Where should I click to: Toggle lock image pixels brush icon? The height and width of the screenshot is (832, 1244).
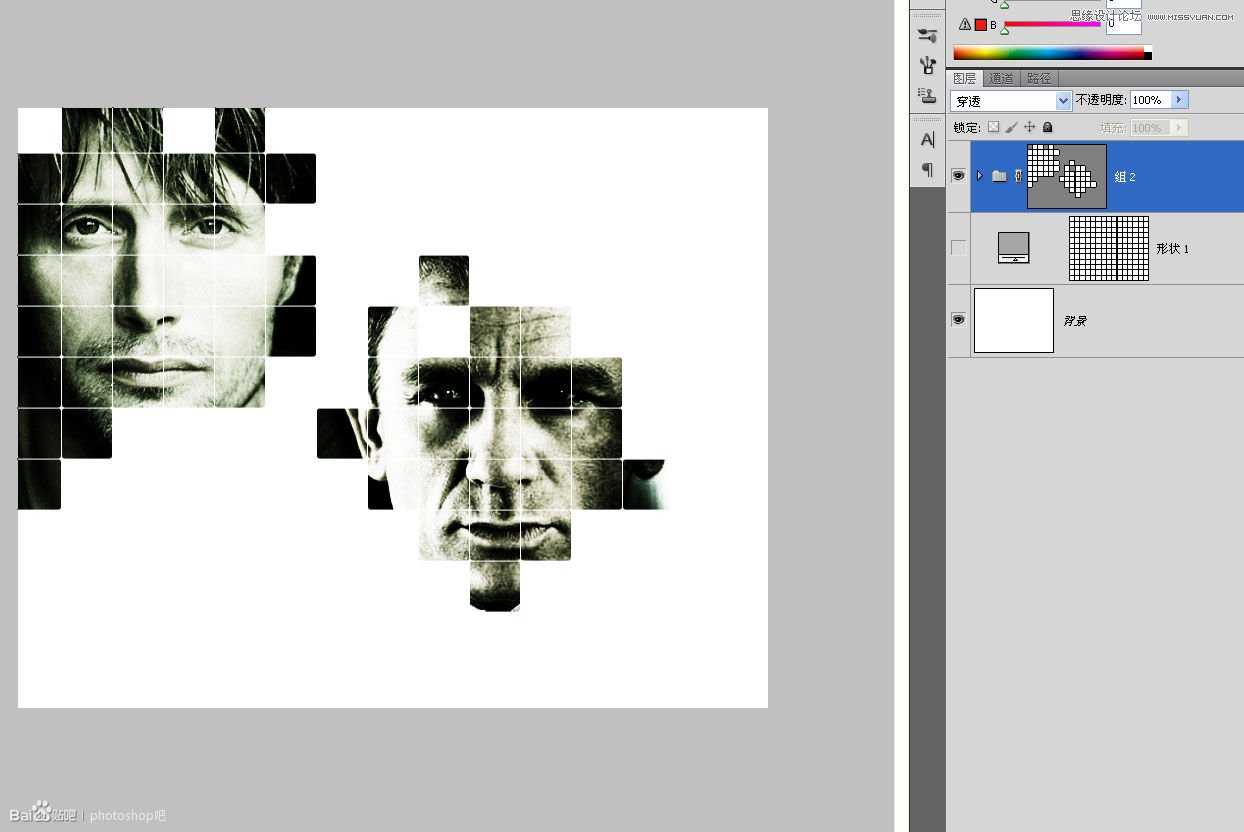[x=1011, y=127]
